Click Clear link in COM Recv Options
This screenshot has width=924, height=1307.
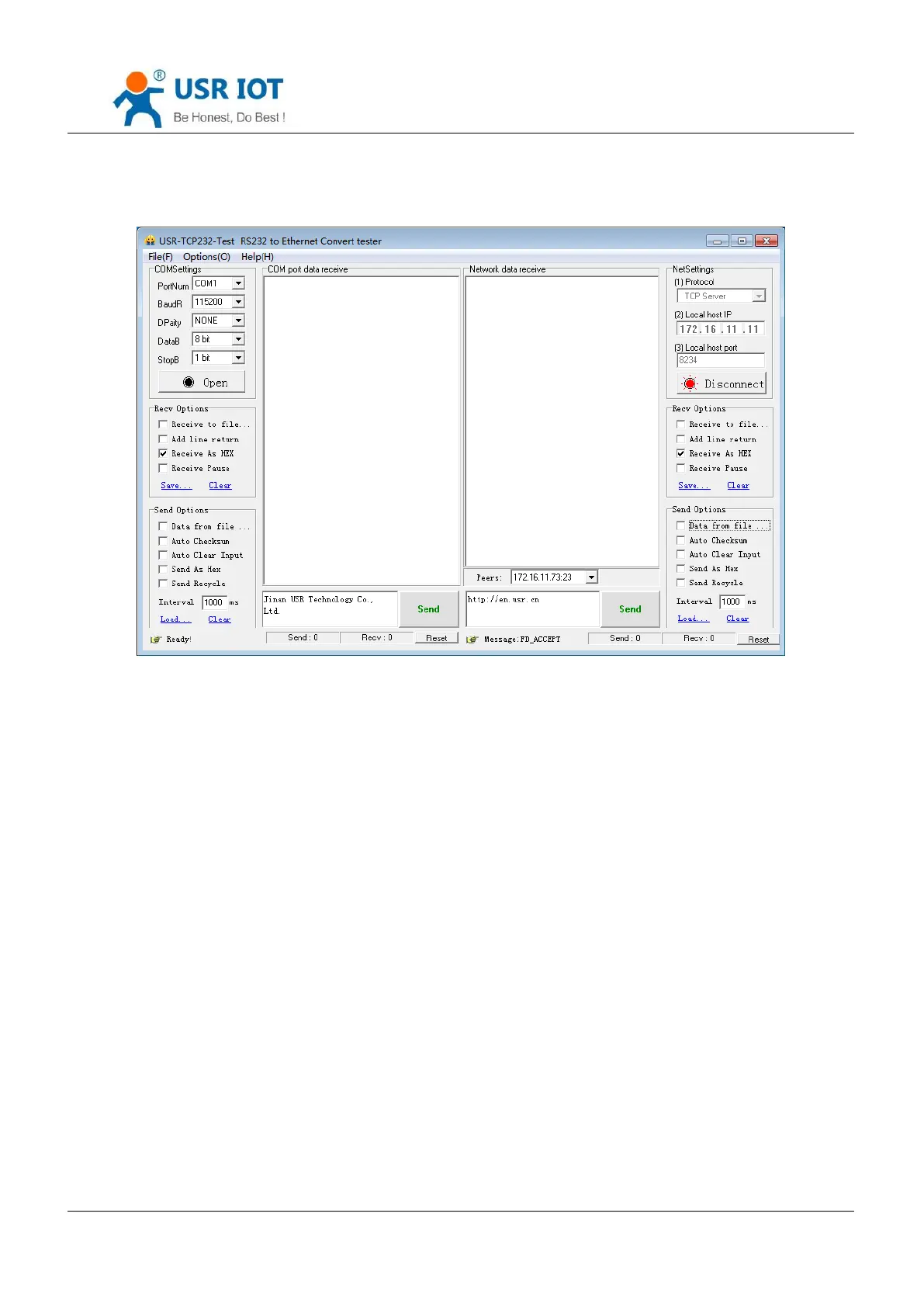(x=220, y=486)
